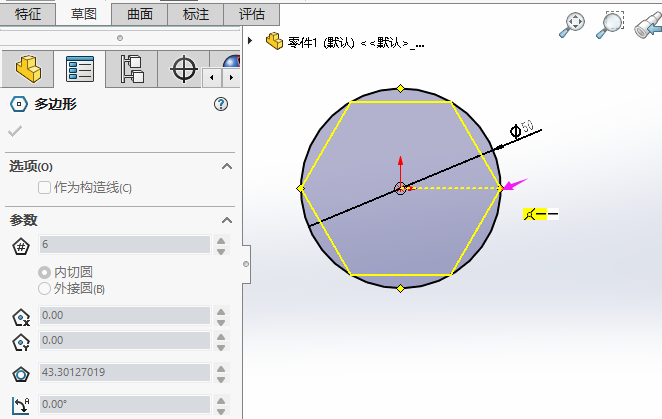This screenshot has height=419, width=662.
Task: Click the Zoom to Area icon
Action: 610,24
